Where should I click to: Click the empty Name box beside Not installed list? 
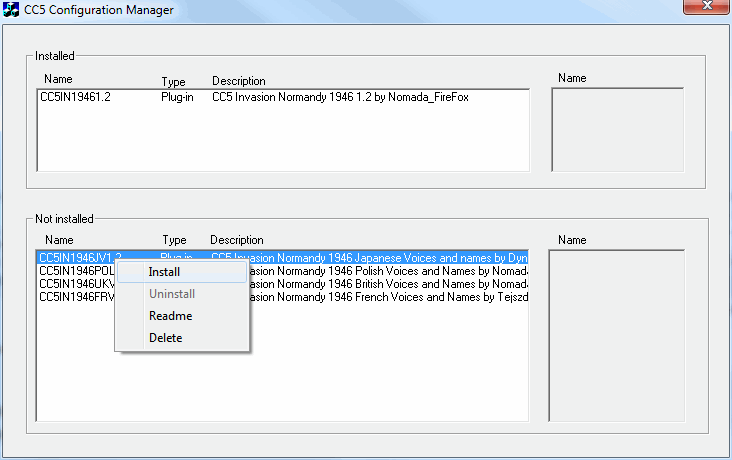[x=616, y=334]
